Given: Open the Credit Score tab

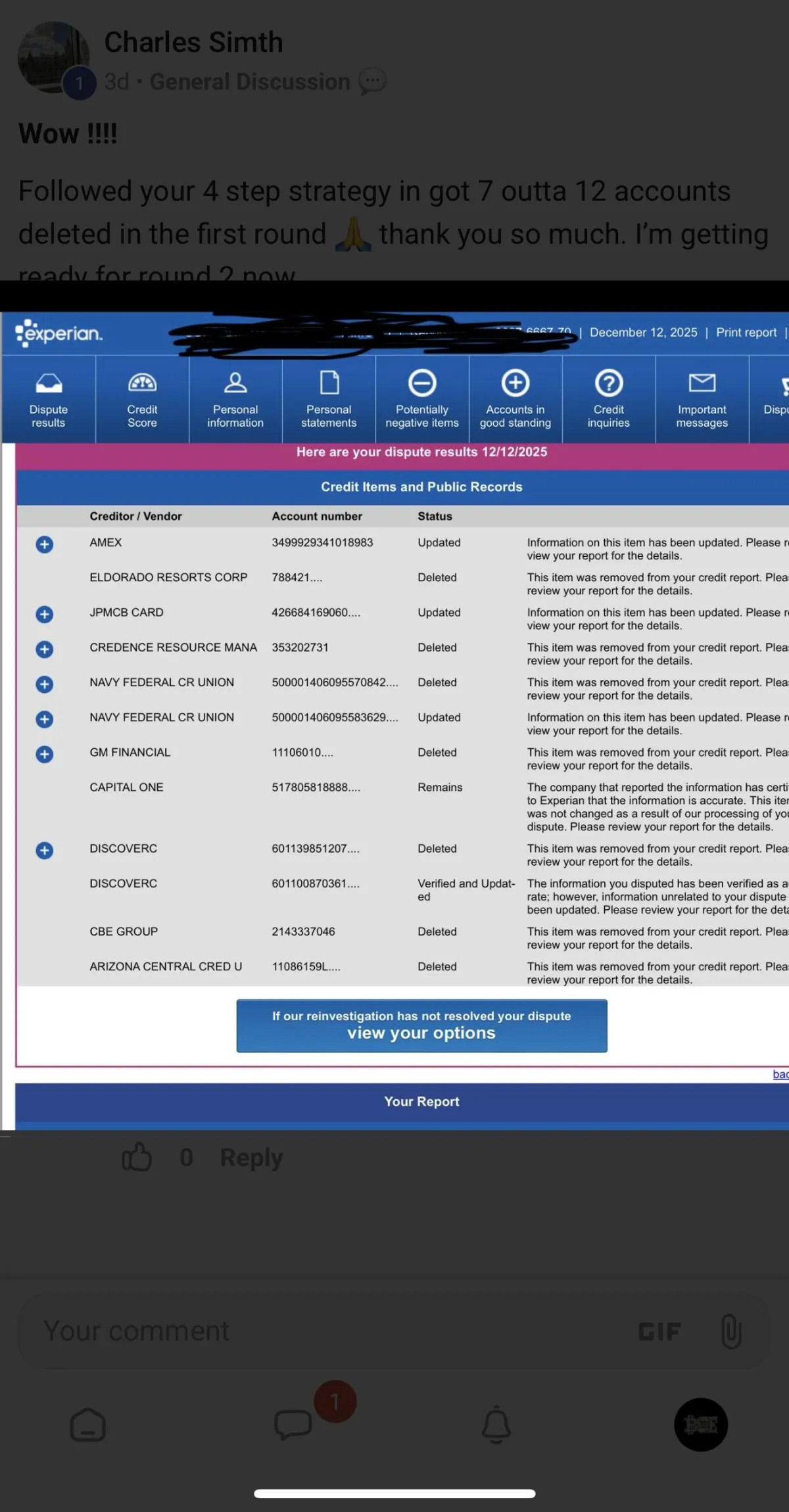Looking at the screenshot, I should pyautogui.click(x=142, y=399).
